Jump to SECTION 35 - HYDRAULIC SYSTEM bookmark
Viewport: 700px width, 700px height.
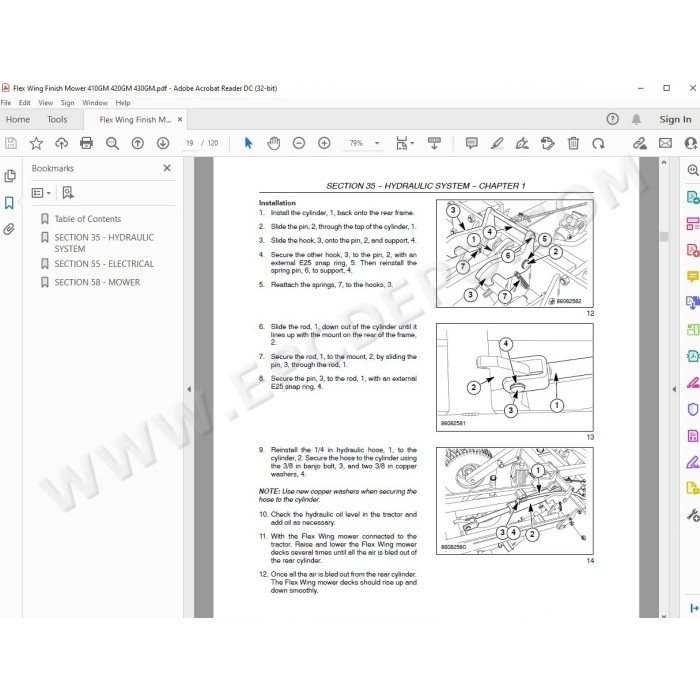pos(104,243)
